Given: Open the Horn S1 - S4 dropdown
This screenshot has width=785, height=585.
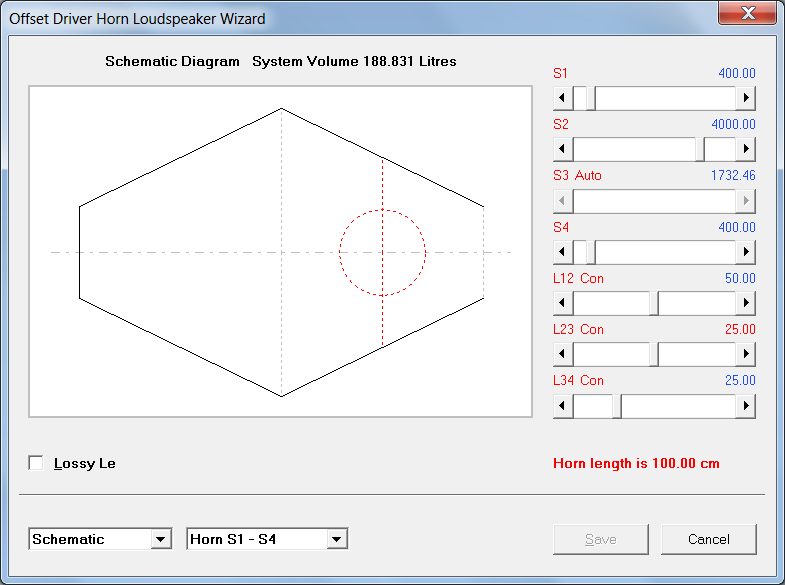Looking at the screenshot, I should coord(336,539).
